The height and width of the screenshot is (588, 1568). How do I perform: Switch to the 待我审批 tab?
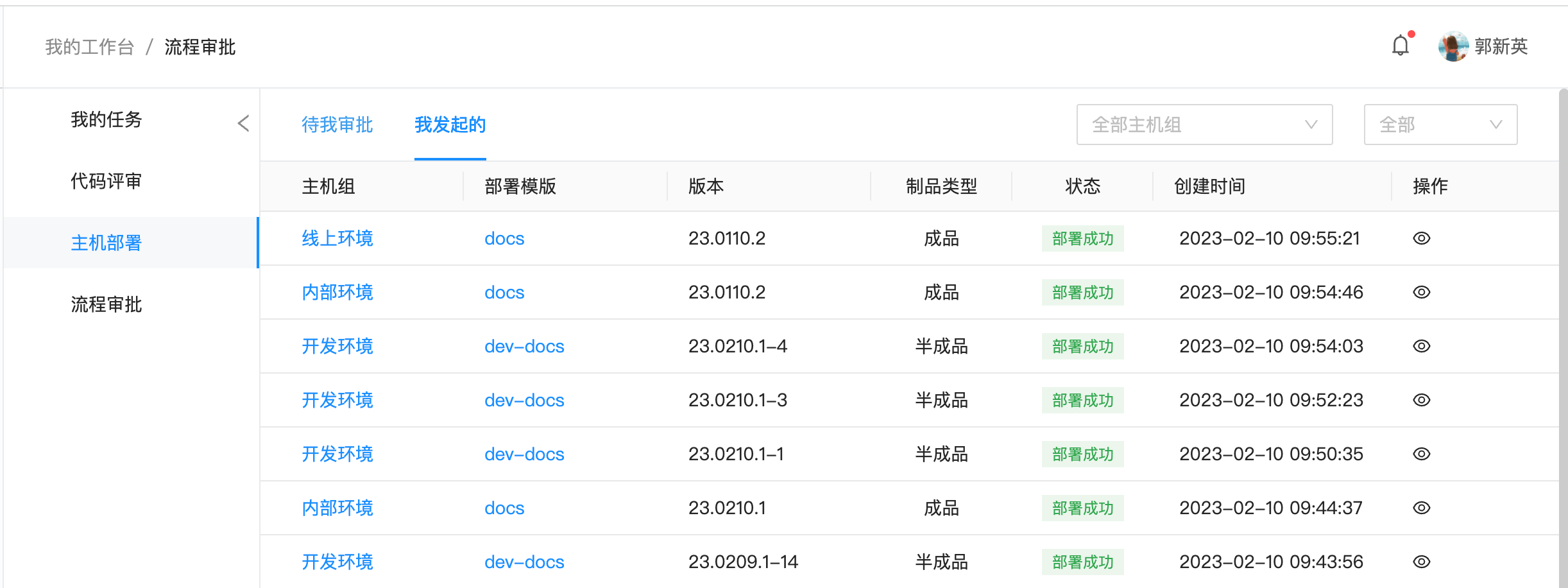click(x=337, y=125)
